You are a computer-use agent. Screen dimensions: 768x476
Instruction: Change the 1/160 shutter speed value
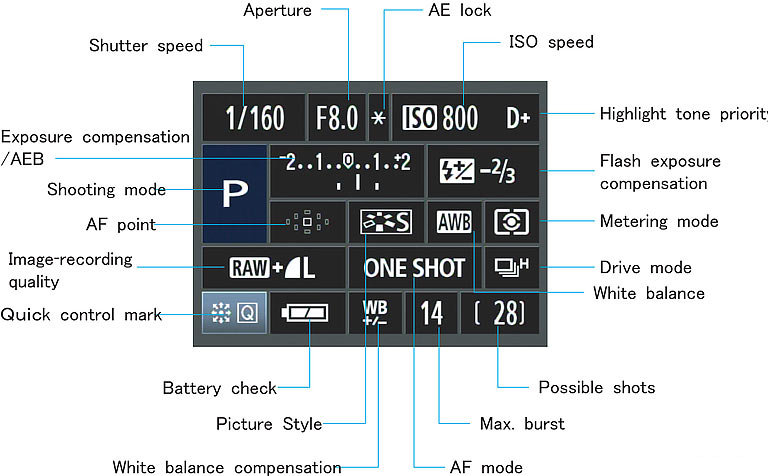tap(254, 118)
